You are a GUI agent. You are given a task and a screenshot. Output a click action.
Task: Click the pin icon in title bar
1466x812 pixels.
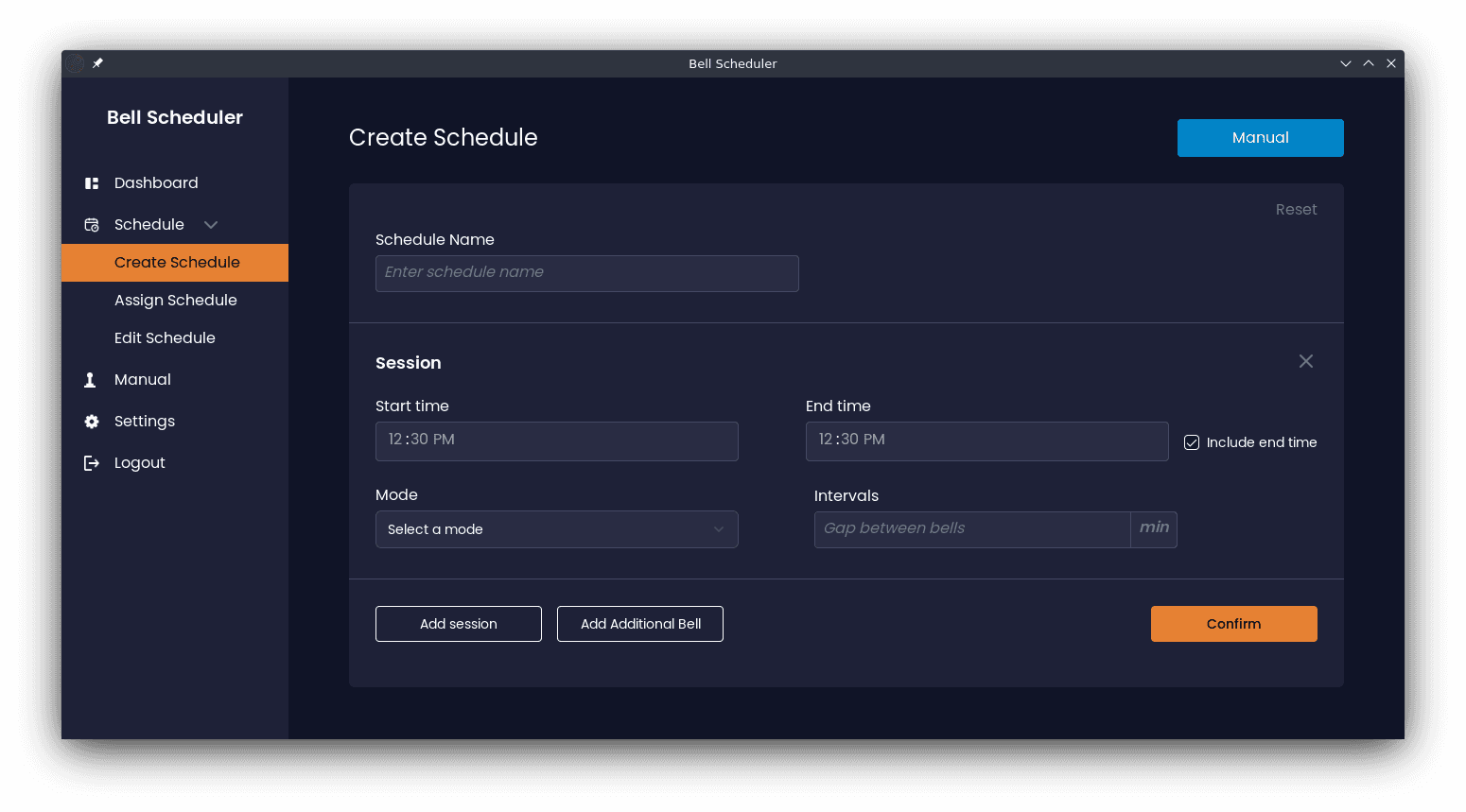[x=97, y=63]
